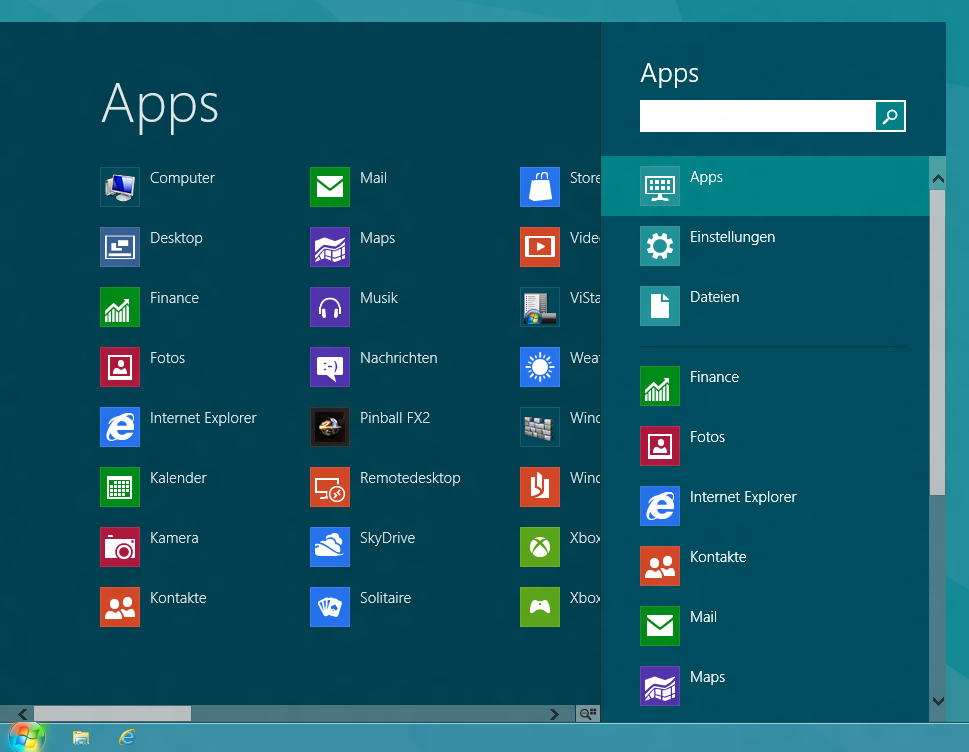Open the Remotedesktop app
The width and height of the screenshot is (969, 752).
tap(385, 486)
